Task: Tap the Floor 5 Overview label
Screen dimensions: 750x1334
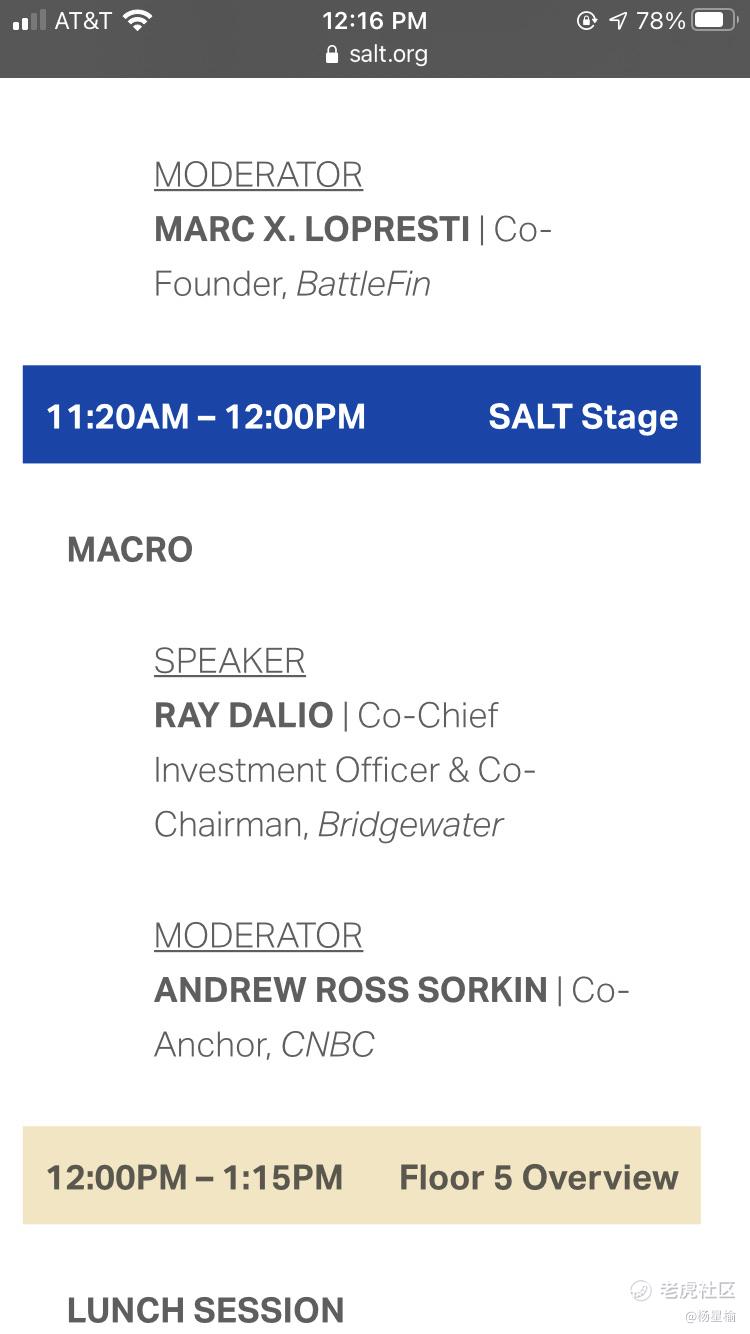Action: 539,1177
